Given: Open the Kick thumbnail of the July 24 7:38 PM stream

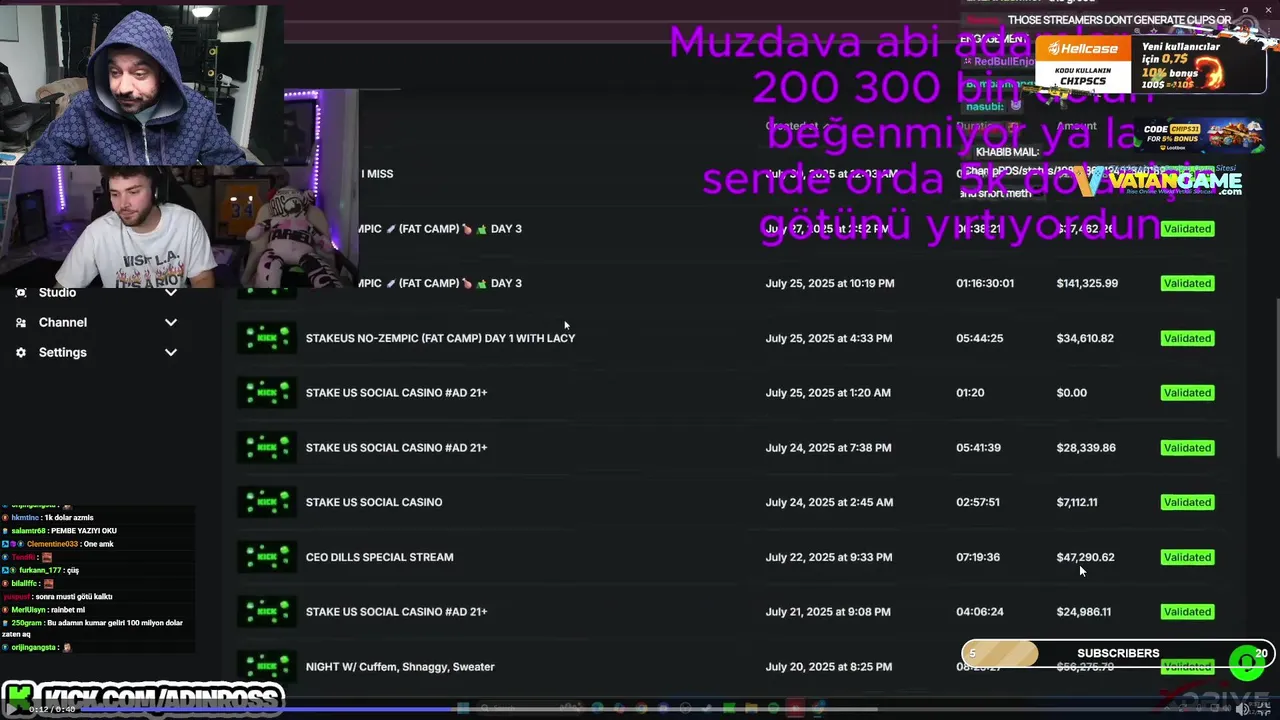Looking at the screenshot, I should (267, 447).
